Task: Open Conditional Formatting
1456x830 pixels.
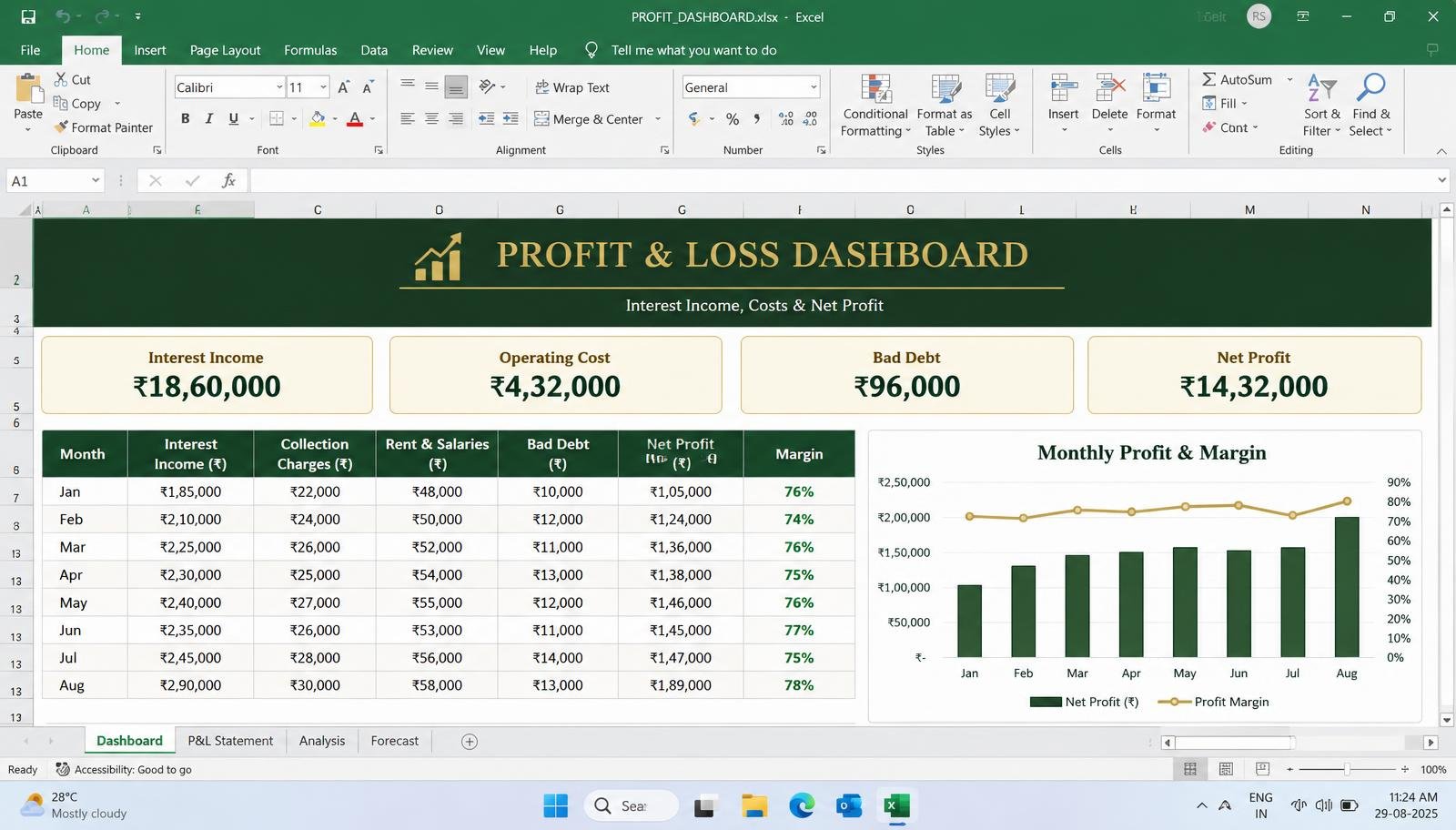Action: (875, 106)
